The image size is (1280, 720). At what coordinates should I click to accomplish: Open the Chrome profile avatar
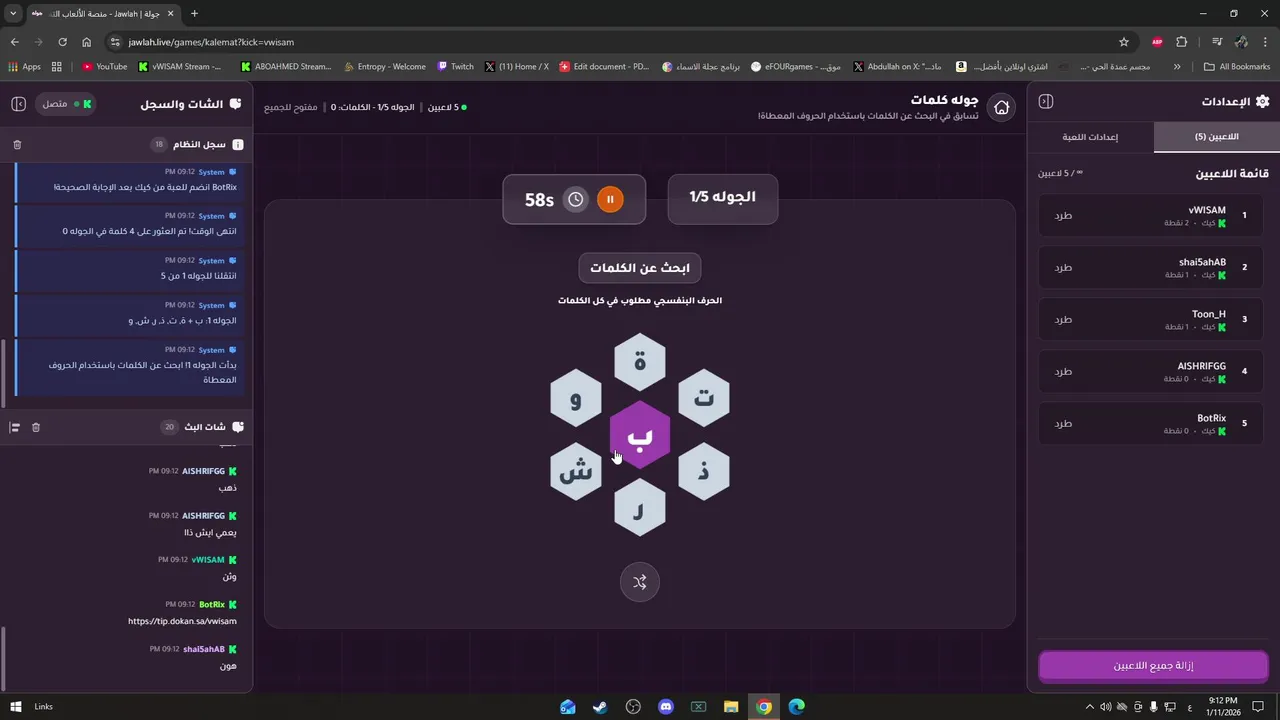(x=1241, y=42)
